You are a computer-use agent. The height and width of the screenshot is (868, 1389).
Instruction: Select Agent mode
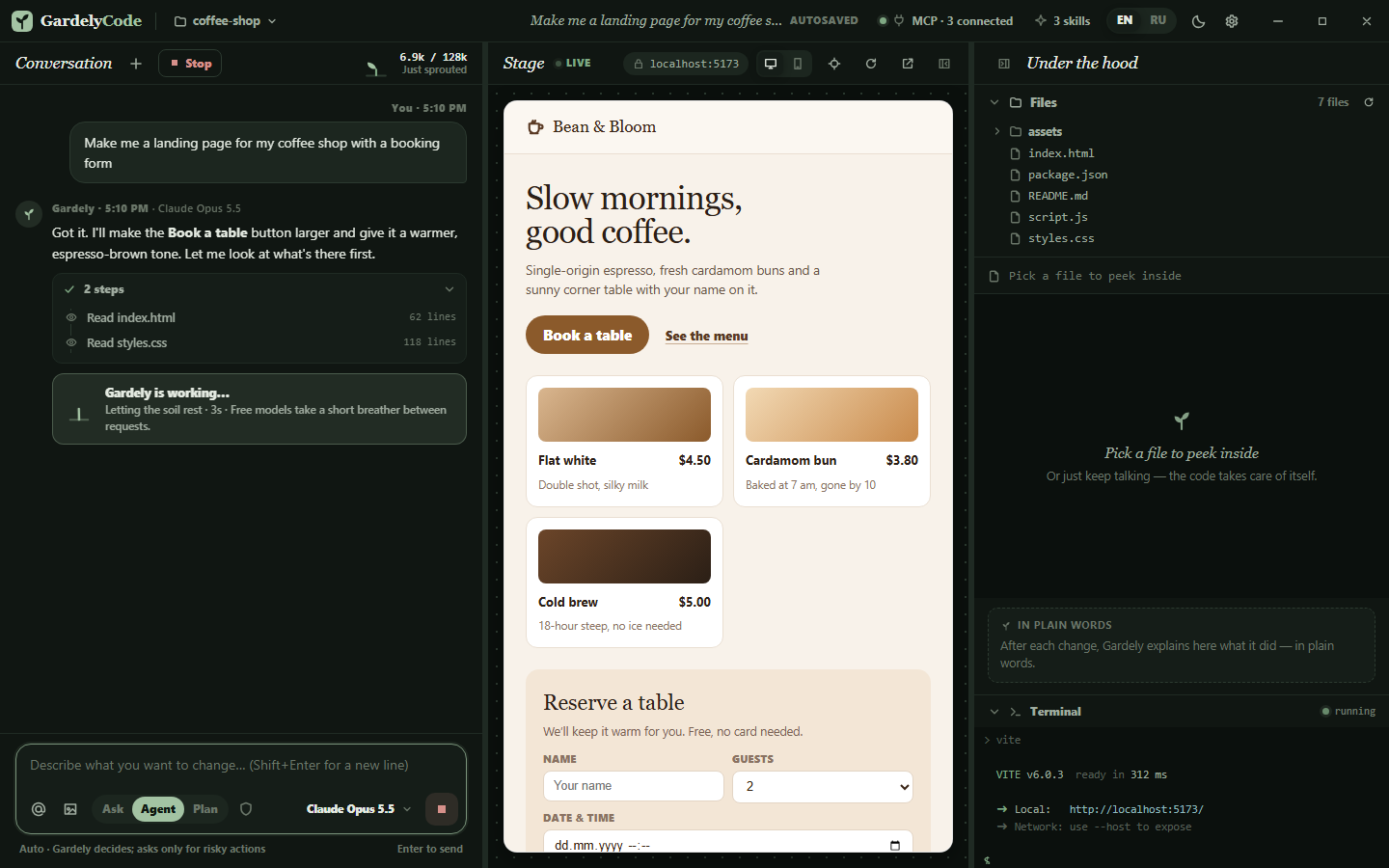158,809
